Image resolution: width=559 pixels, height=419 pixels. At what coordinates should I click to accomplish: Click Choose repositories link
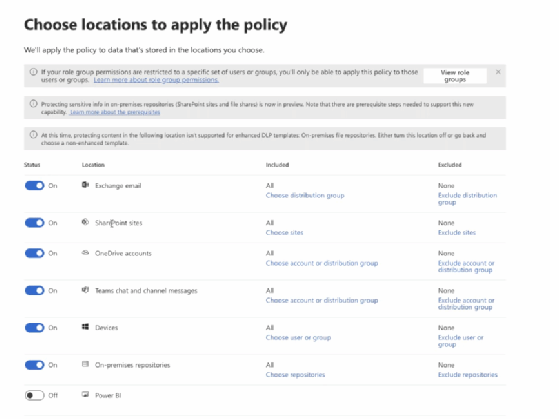(296, 375)
